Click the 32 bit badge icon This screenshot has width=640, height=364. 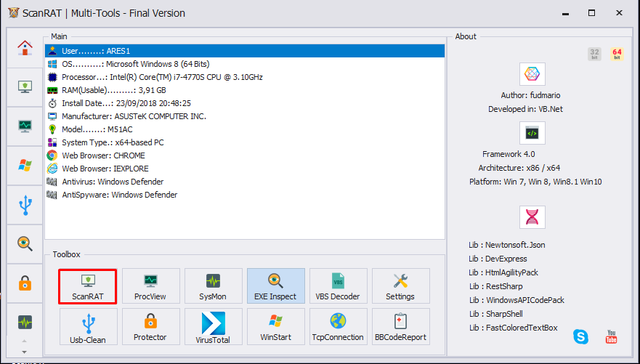(x=594, y=54)
